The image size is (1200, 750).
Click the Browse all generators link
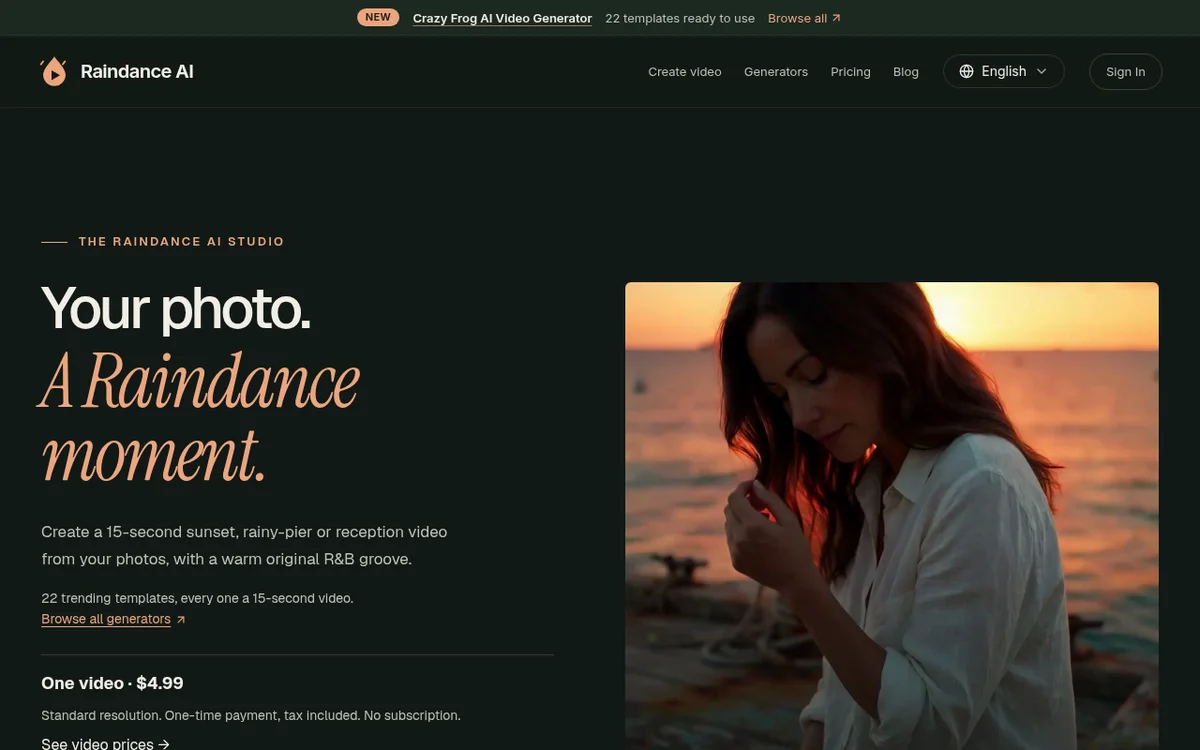coord(113,619)
